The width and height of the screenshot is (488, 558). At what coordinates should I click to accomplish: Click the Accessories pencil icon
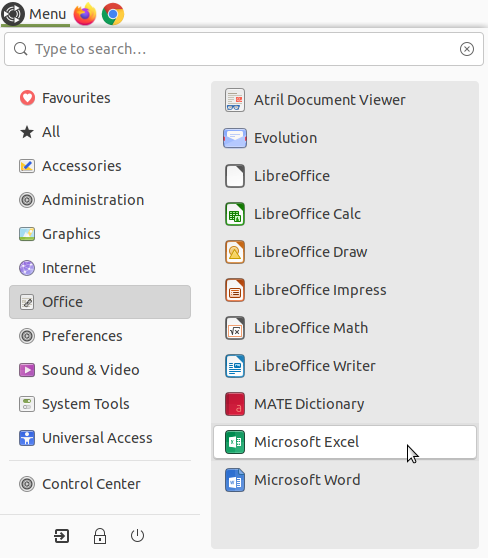coord(27,166)
